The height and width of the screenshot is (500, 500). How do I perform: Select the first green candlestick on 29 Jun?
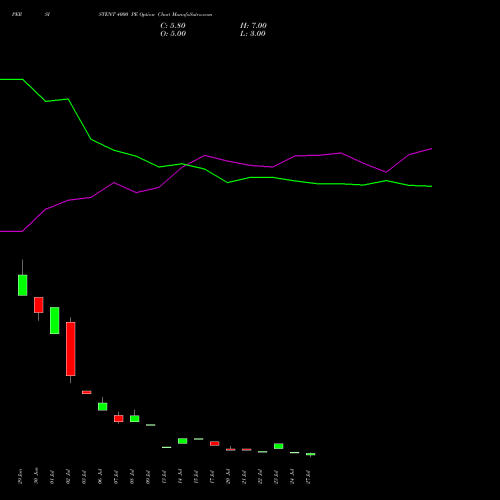tap(23, 285)
